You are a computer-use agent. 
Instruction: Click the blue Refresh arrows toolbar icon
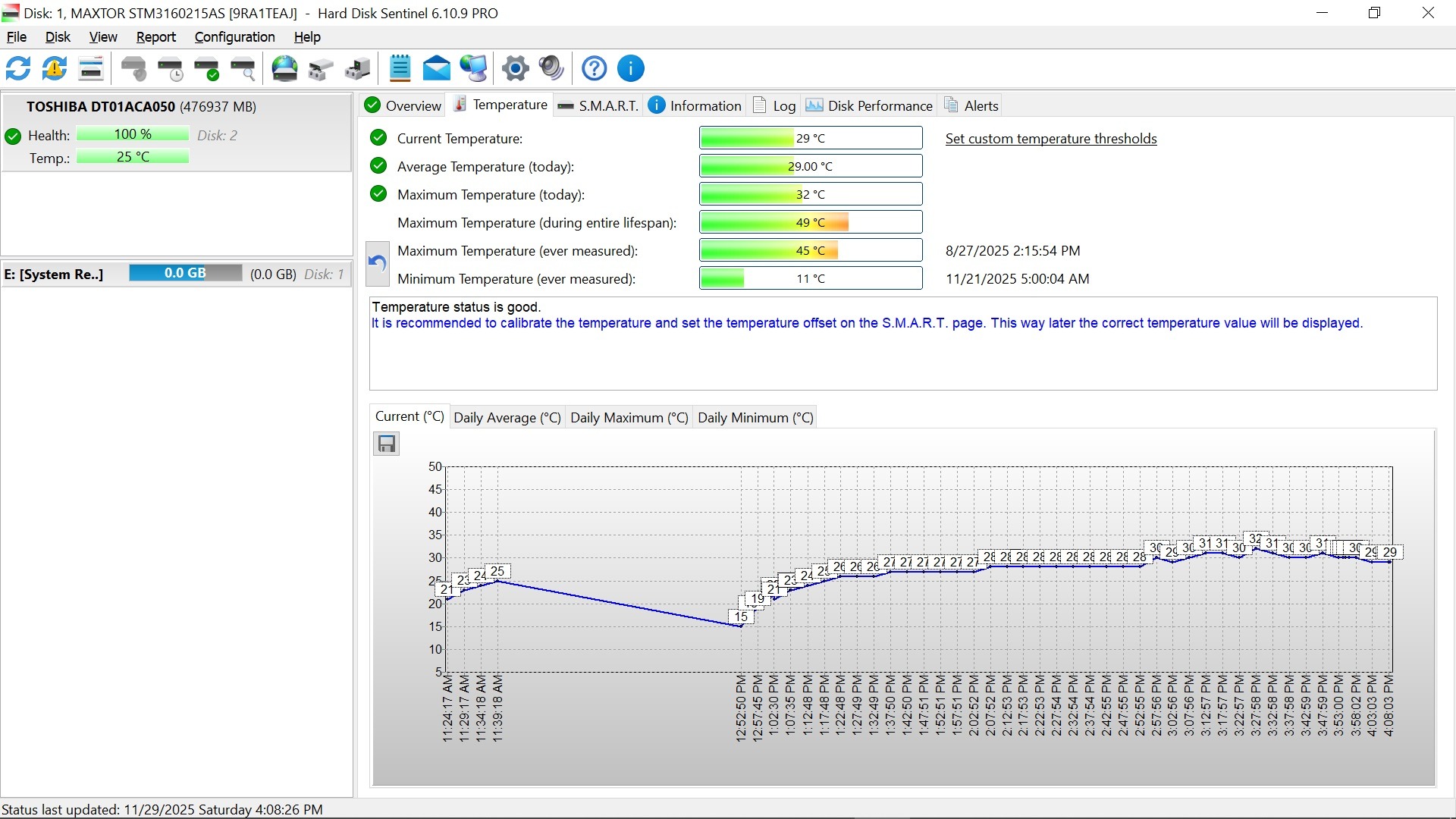[x=18, y=69]
